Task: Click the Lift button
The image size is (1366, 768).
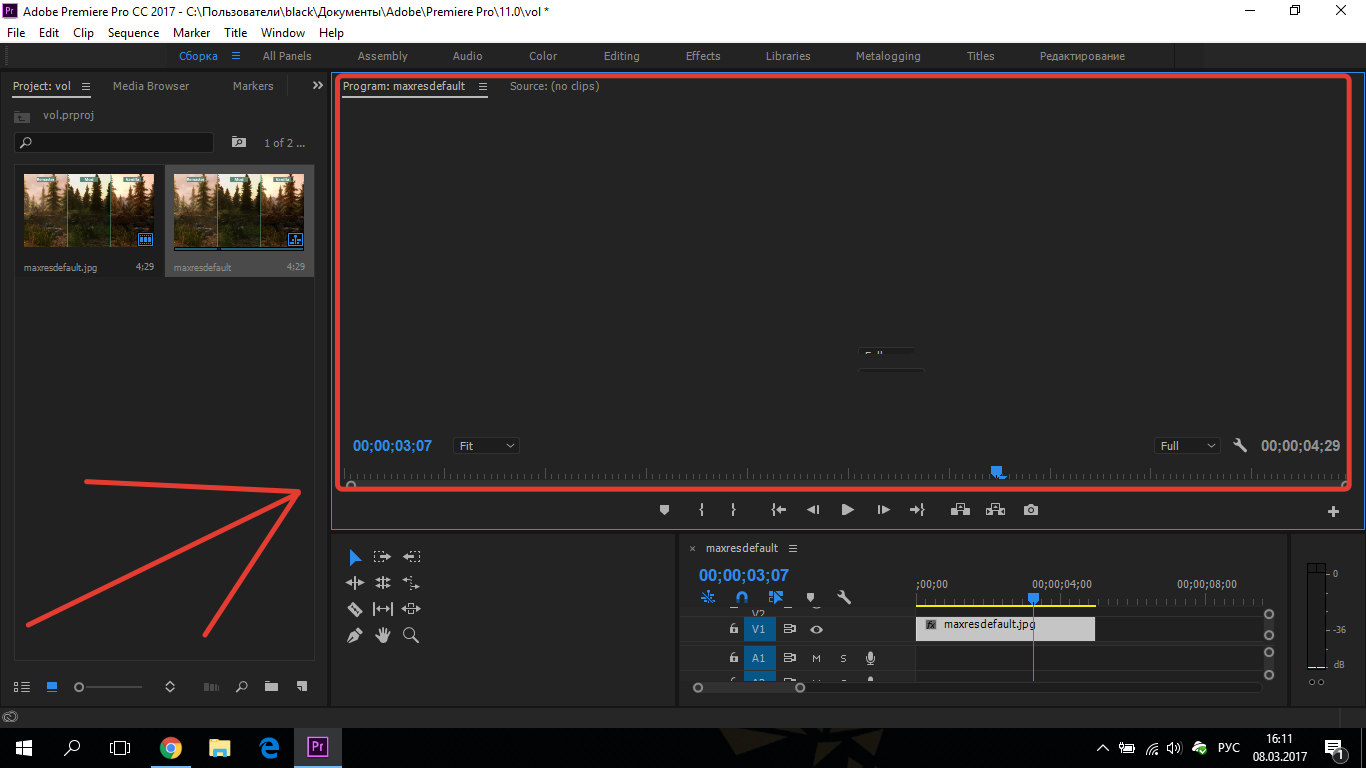Action: 960,510
